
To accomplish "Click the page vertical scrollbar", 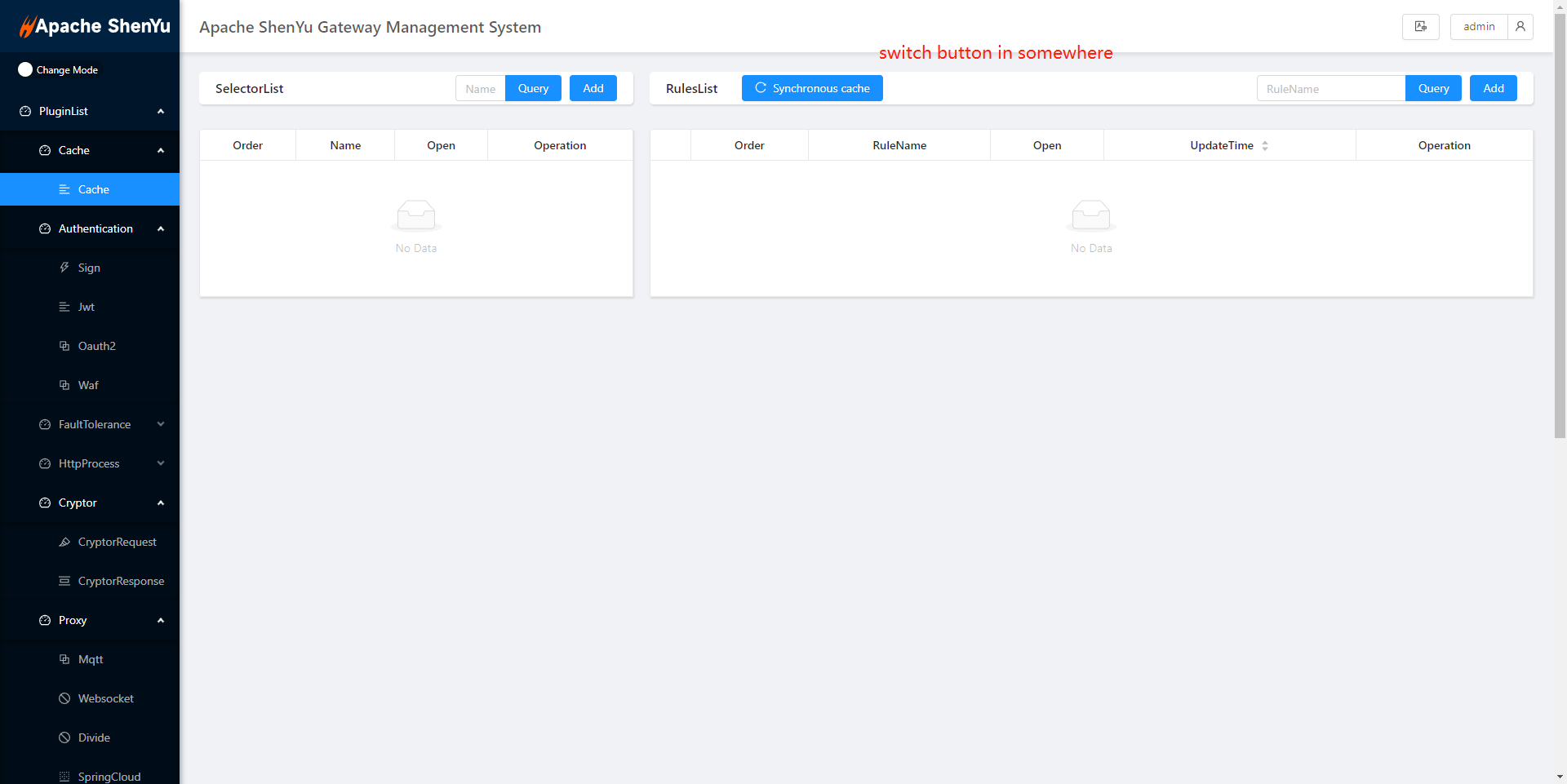I will pos(1560,226).
